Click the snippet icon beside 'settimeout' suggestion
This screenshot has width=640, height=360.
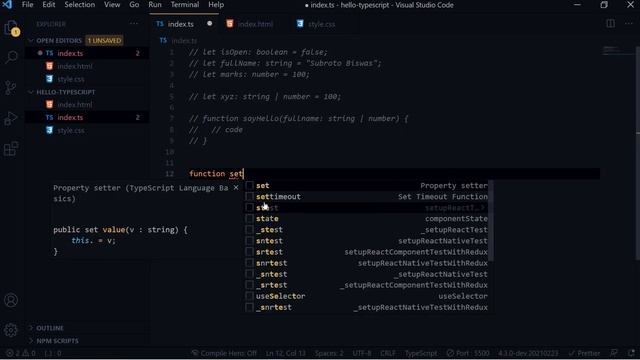point(249,197)
